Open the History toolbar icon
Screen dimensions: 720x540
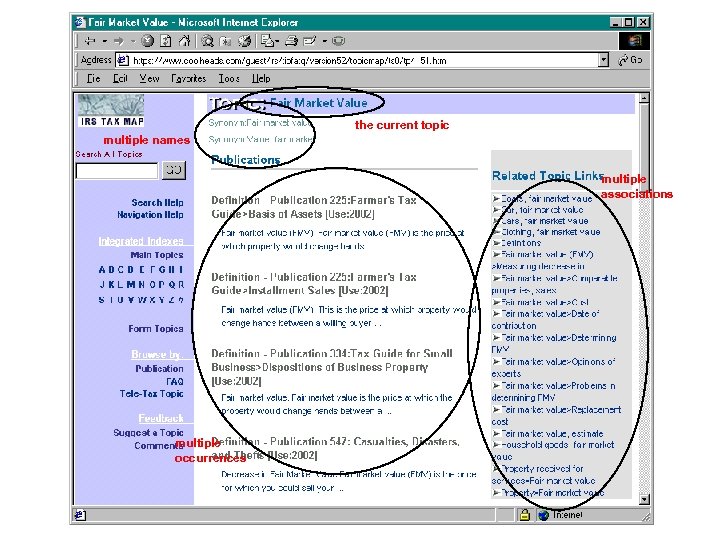click(244, 41)
